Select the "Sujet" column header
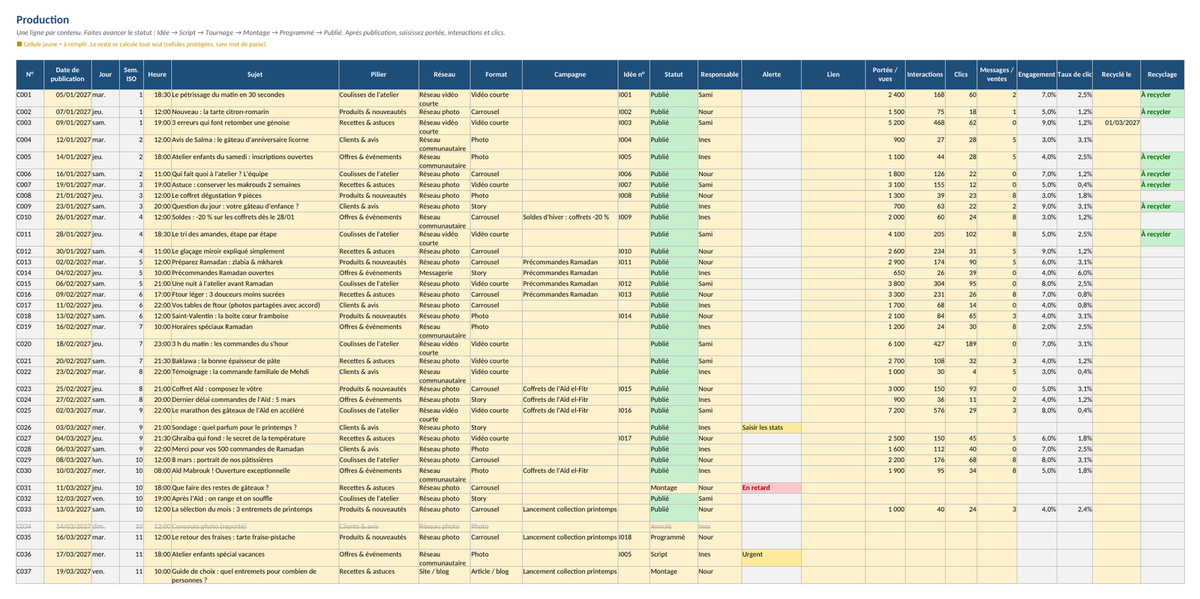This screenshot has width=1200, height=599. (x=255, y=74)
